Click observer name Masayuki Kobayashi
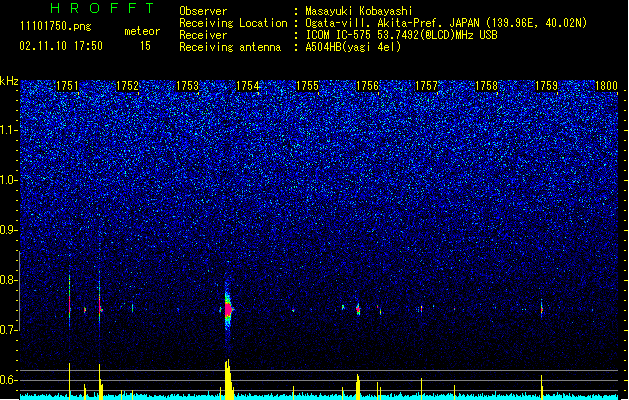 [x=359, y=11]
